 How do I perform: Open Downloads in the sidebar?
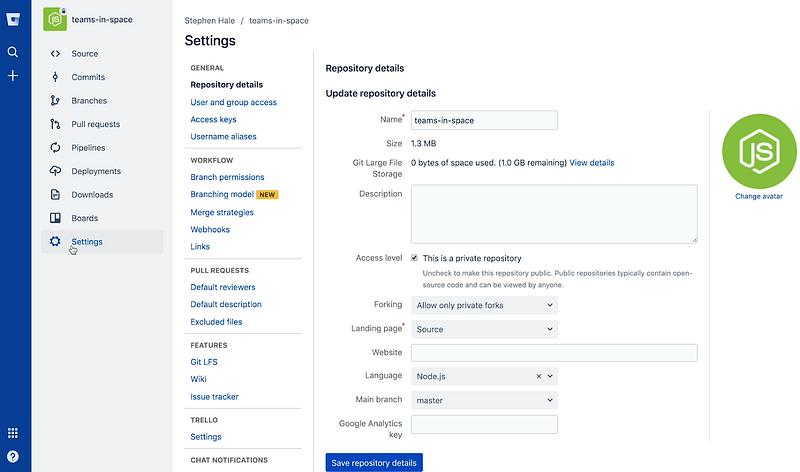pos(92,194)
